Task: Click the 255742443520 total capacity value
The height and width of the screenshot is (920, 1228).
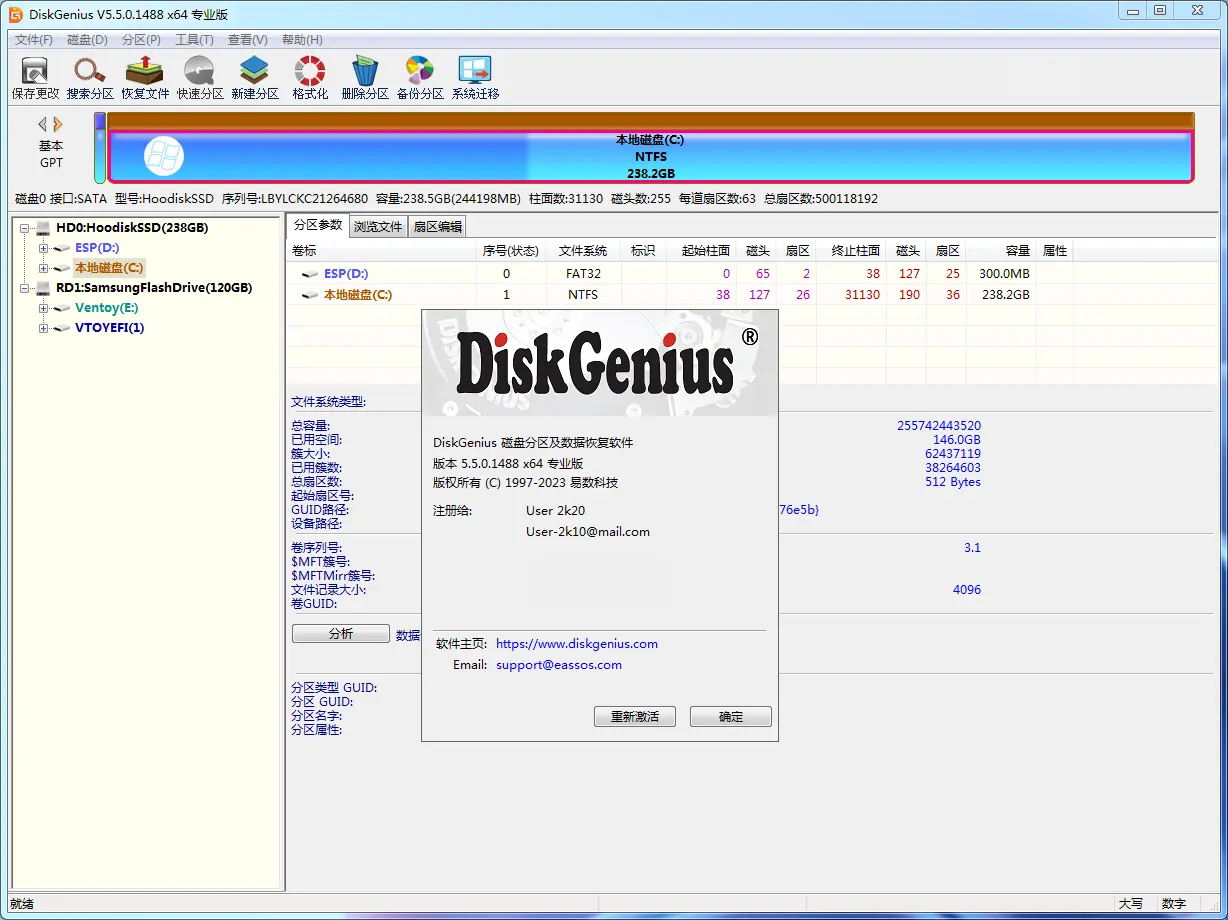Action: [939, 426]
